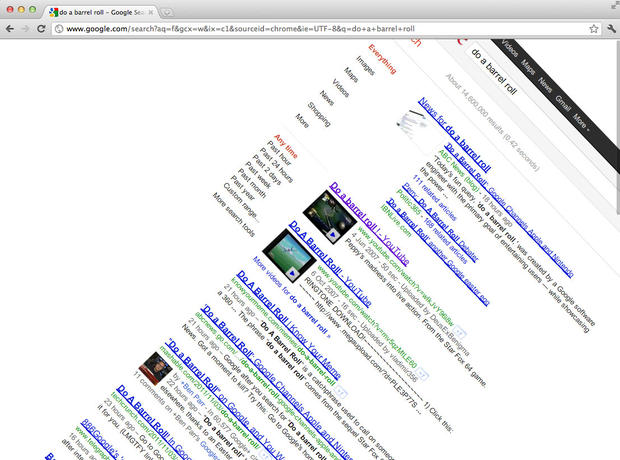
Task: Click the browser Back arrow button
Action: (10, 28)
